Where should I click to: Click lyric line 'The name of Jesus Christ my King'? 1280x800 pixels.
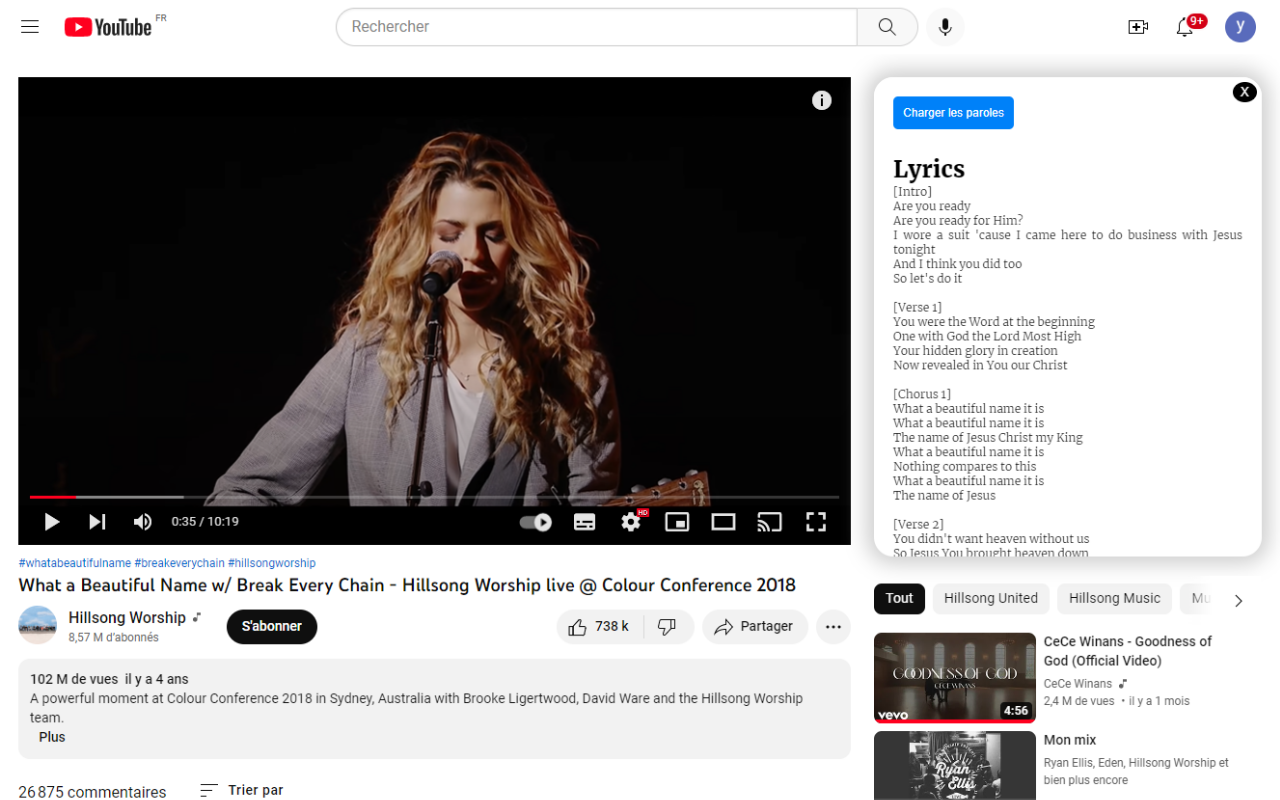[988, 438]
